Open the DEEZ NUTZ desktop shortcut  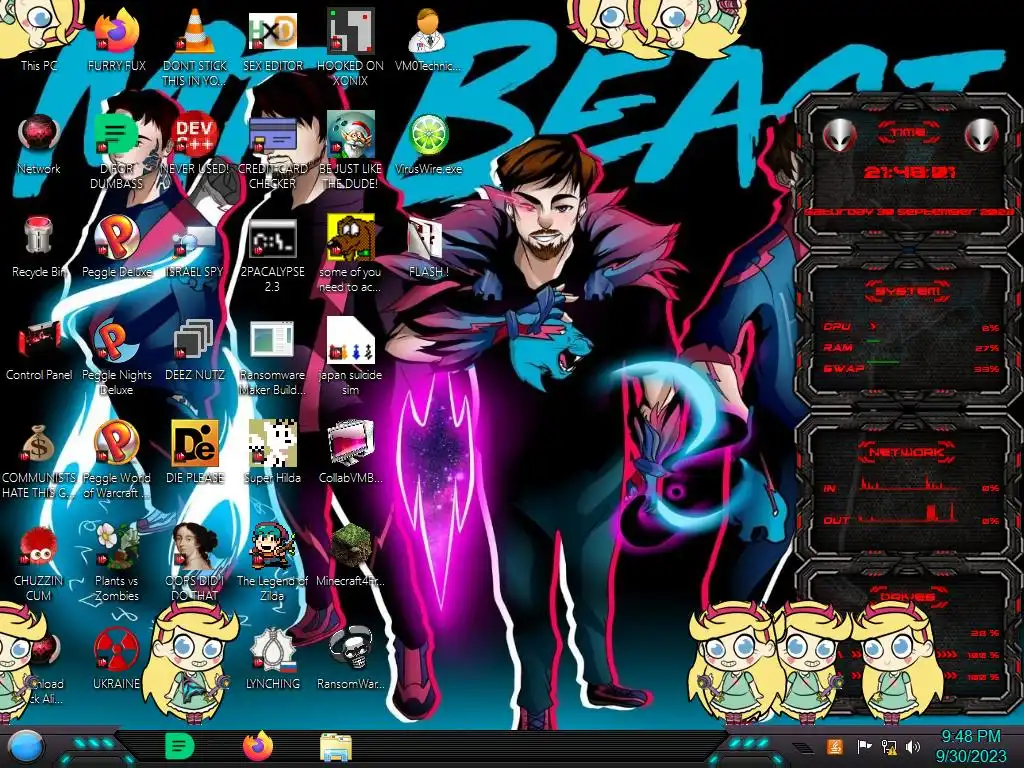[195, 350]
